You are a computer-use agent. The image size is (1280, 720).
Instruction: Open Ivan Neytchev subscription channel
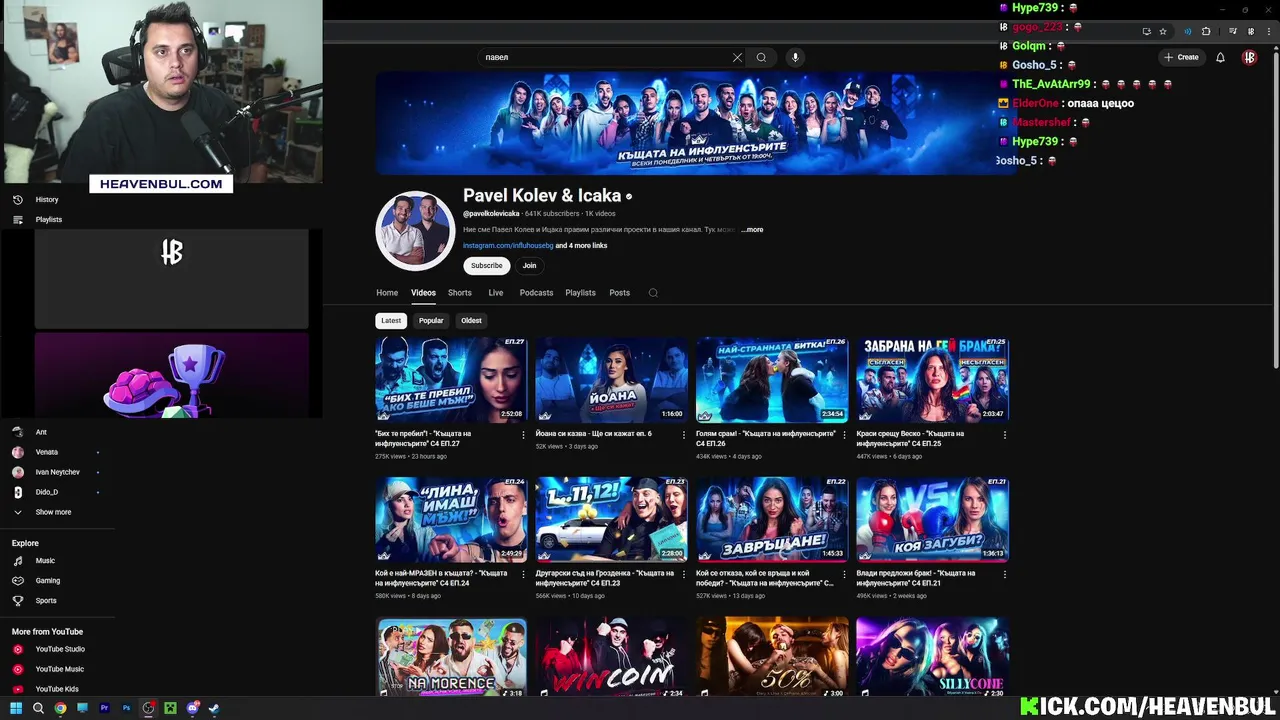[57, 472]
